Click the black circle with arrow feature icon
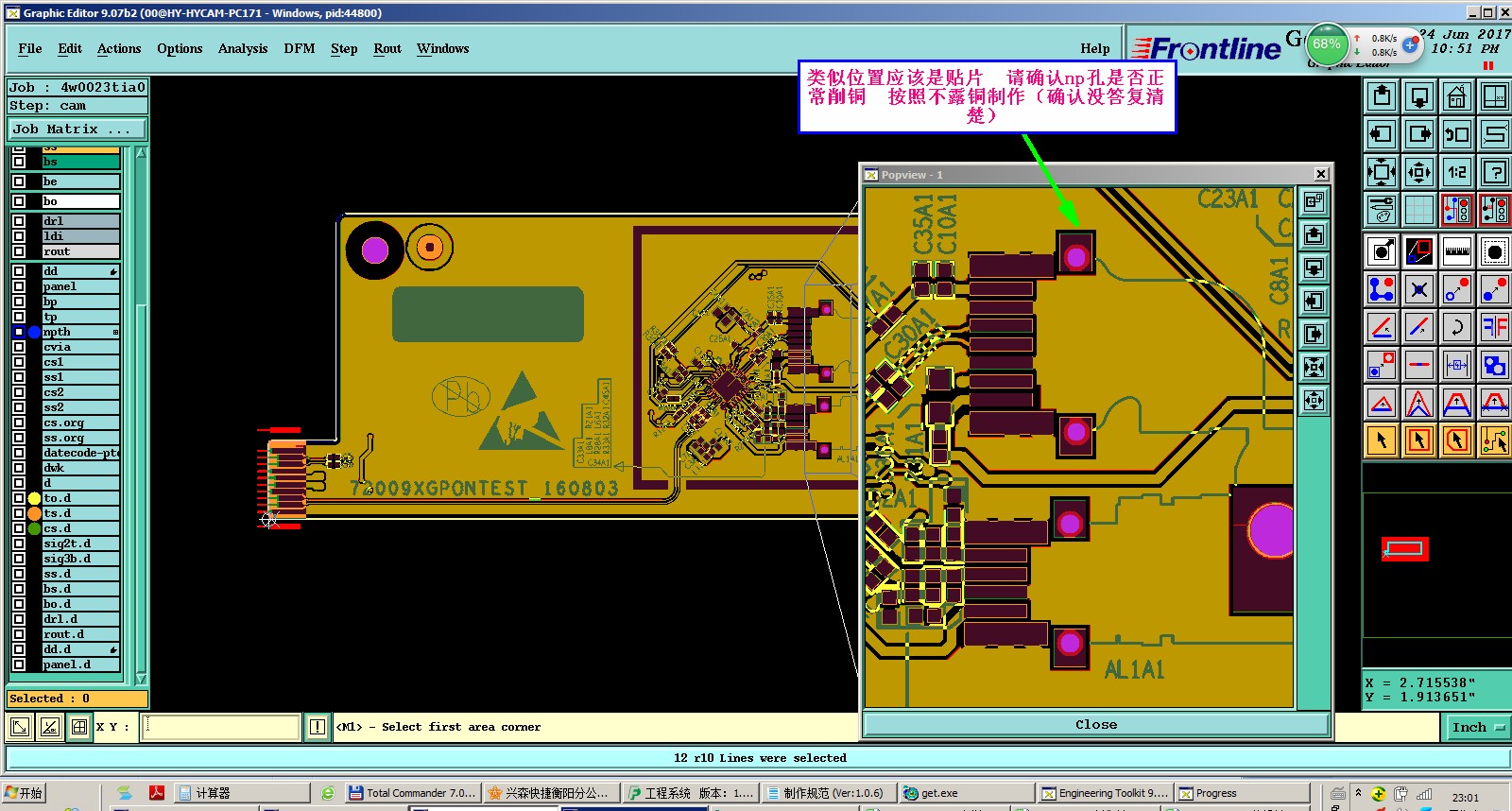The height and width of the screenshot is (811, 1512). pos(1382,251)
